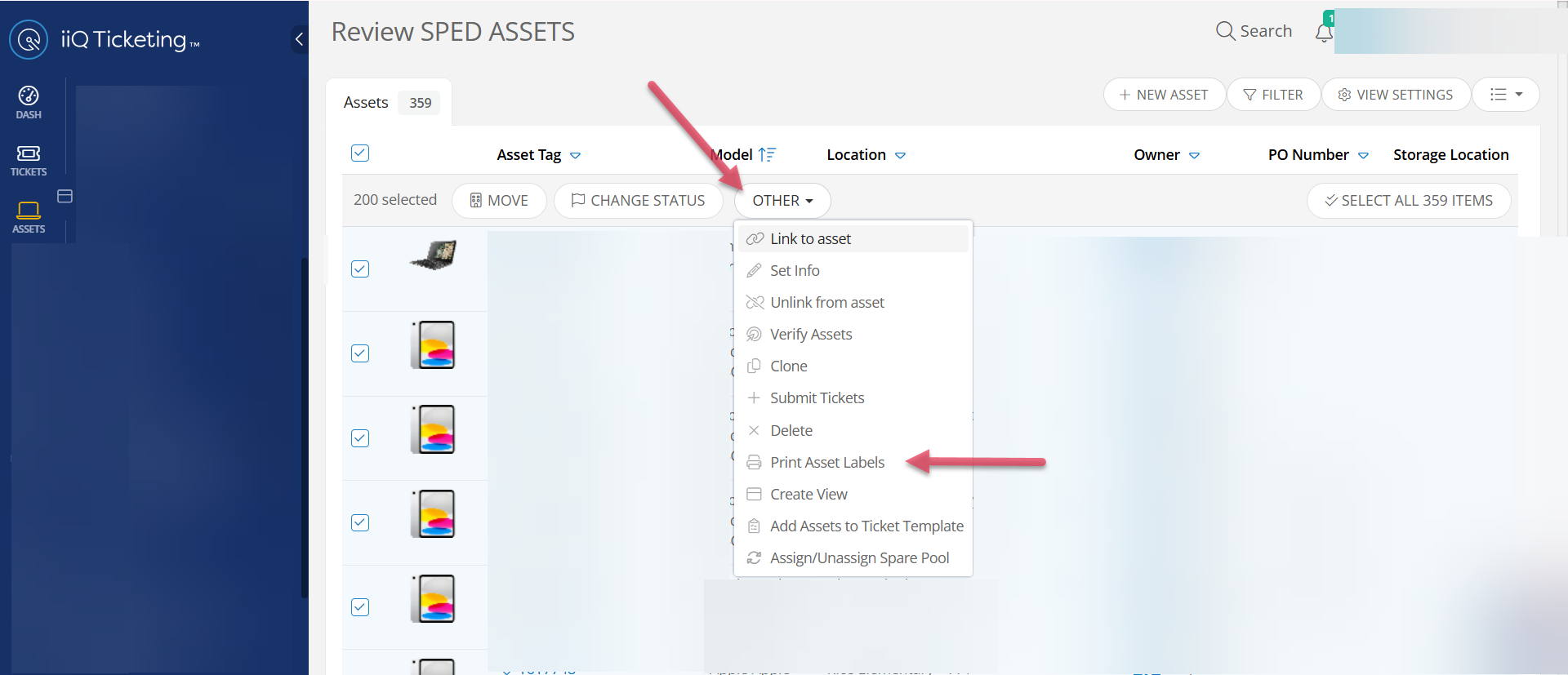Click the printer icon for Print Asset Labels
The image size is (1568, 675).
point(755,462)
